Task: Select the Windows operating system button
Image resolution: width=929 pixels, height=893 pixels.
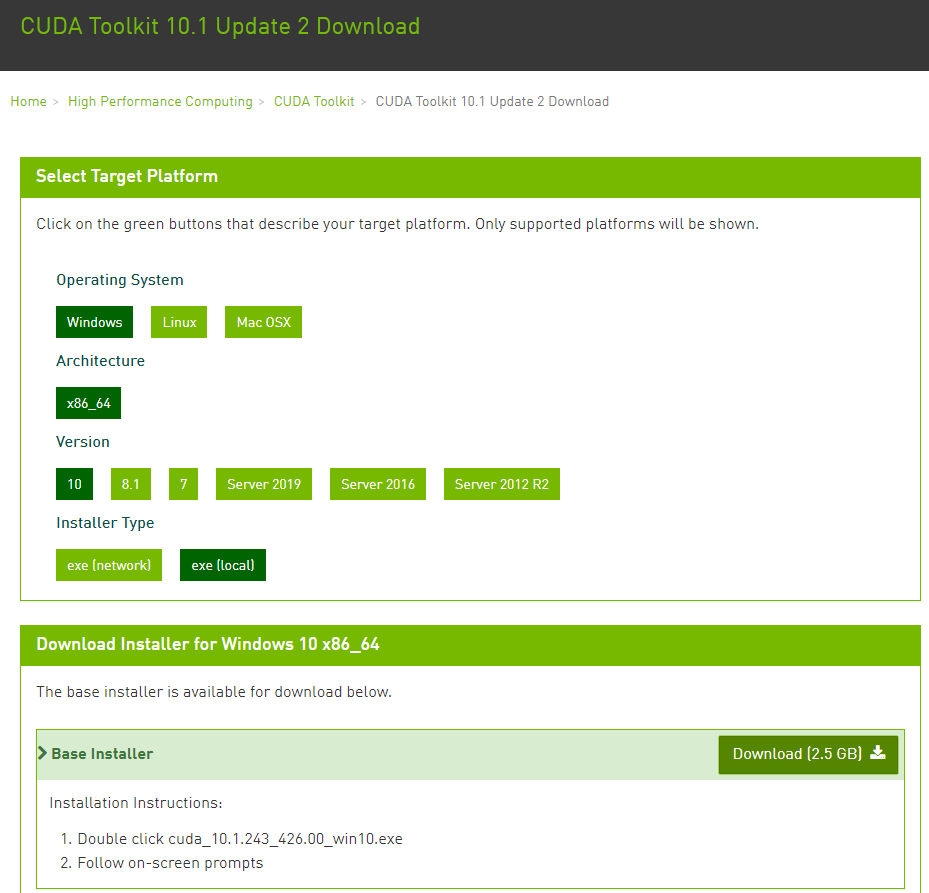Action: tap(94, 322)
